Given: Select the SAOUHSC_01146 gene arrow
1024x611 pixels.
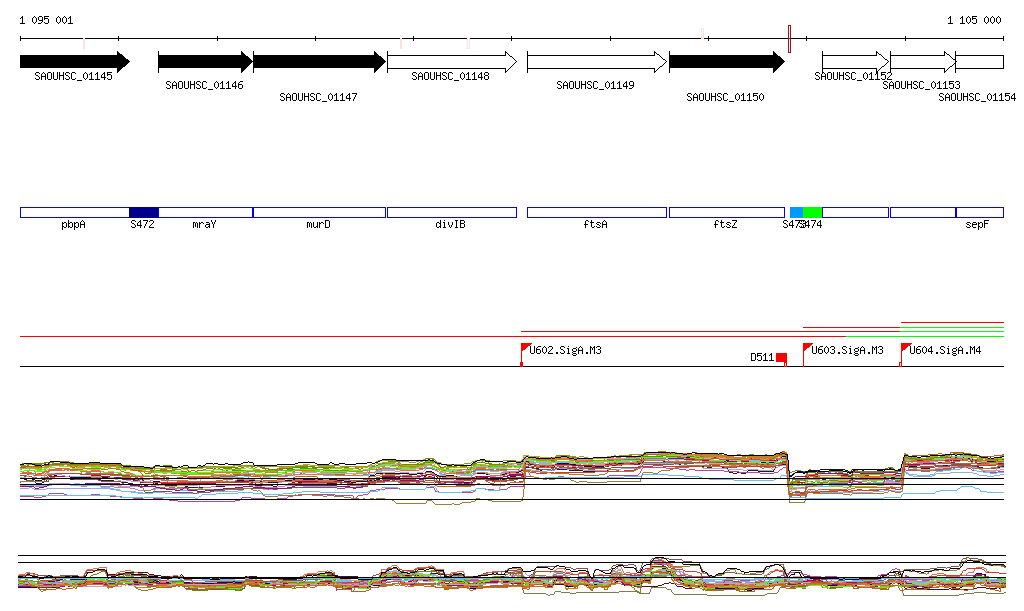Looking at the screenshot, I should point(206,62).
